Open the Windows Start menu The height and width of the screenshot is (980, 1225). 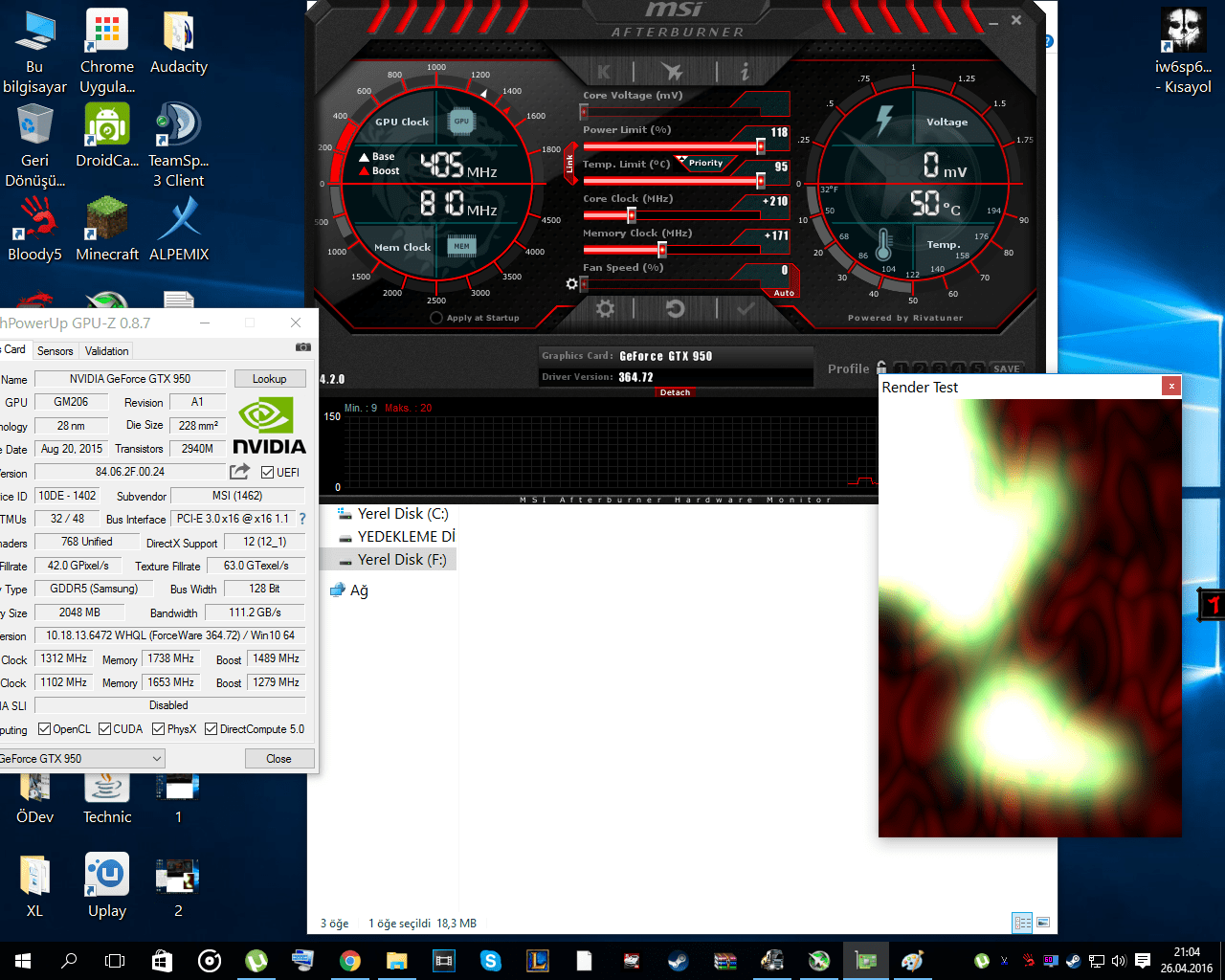[23, 961]
